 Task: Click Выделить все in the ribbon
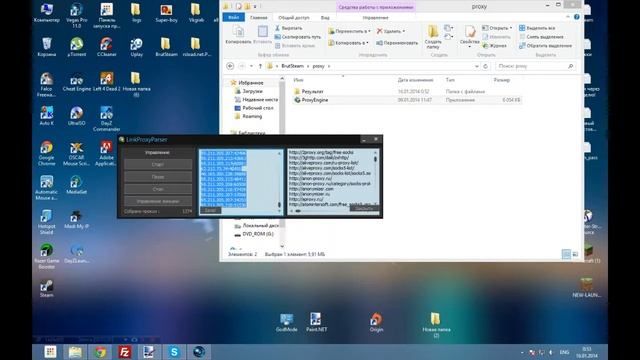coord(537,28)
